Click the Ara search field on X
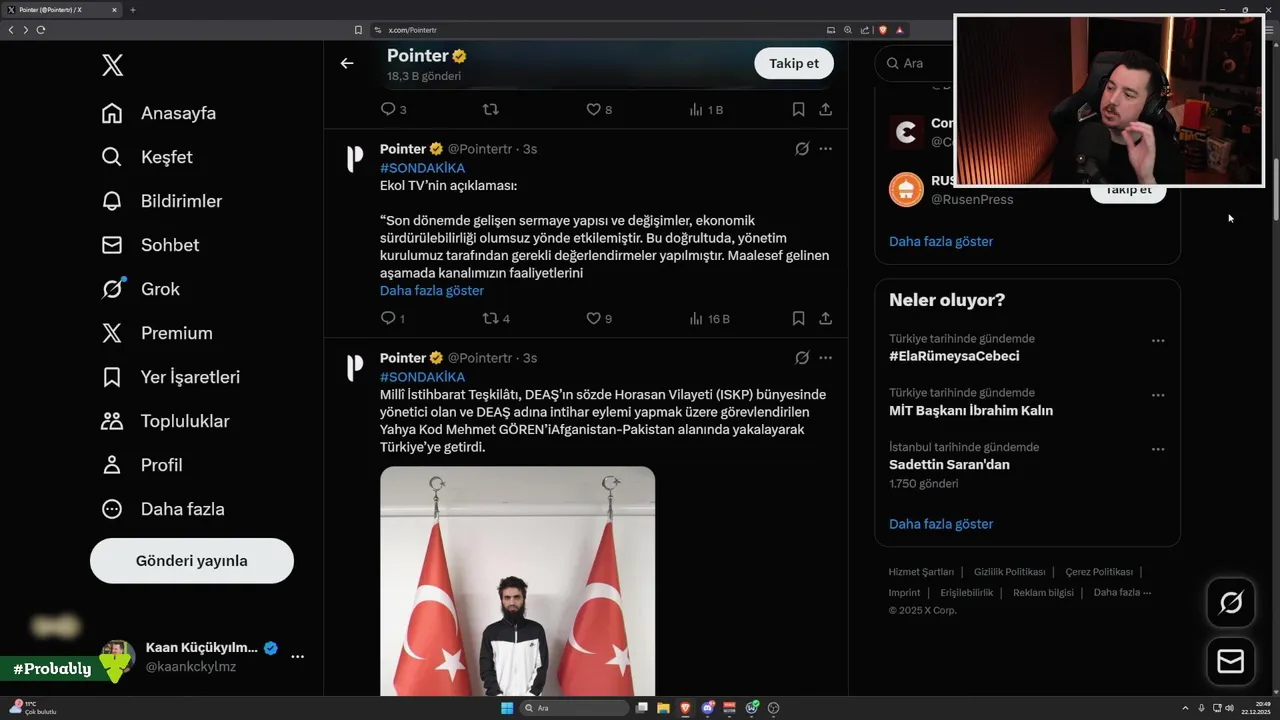1280x720 pixels. coord(915,63)
